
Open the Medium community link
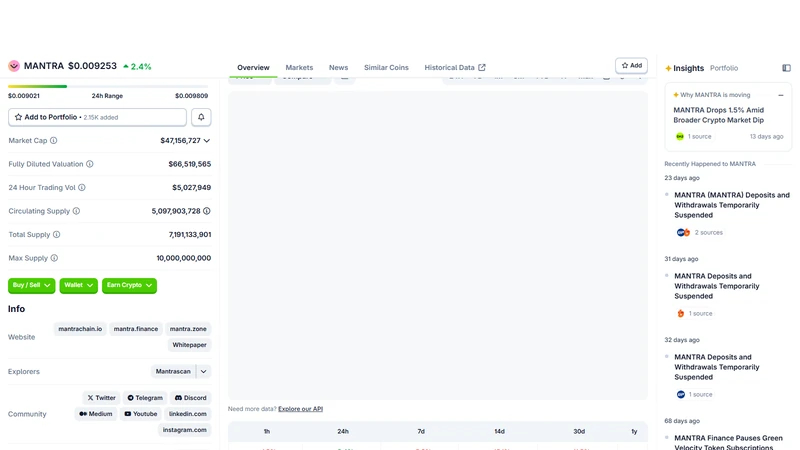click(x=95, y=414)
